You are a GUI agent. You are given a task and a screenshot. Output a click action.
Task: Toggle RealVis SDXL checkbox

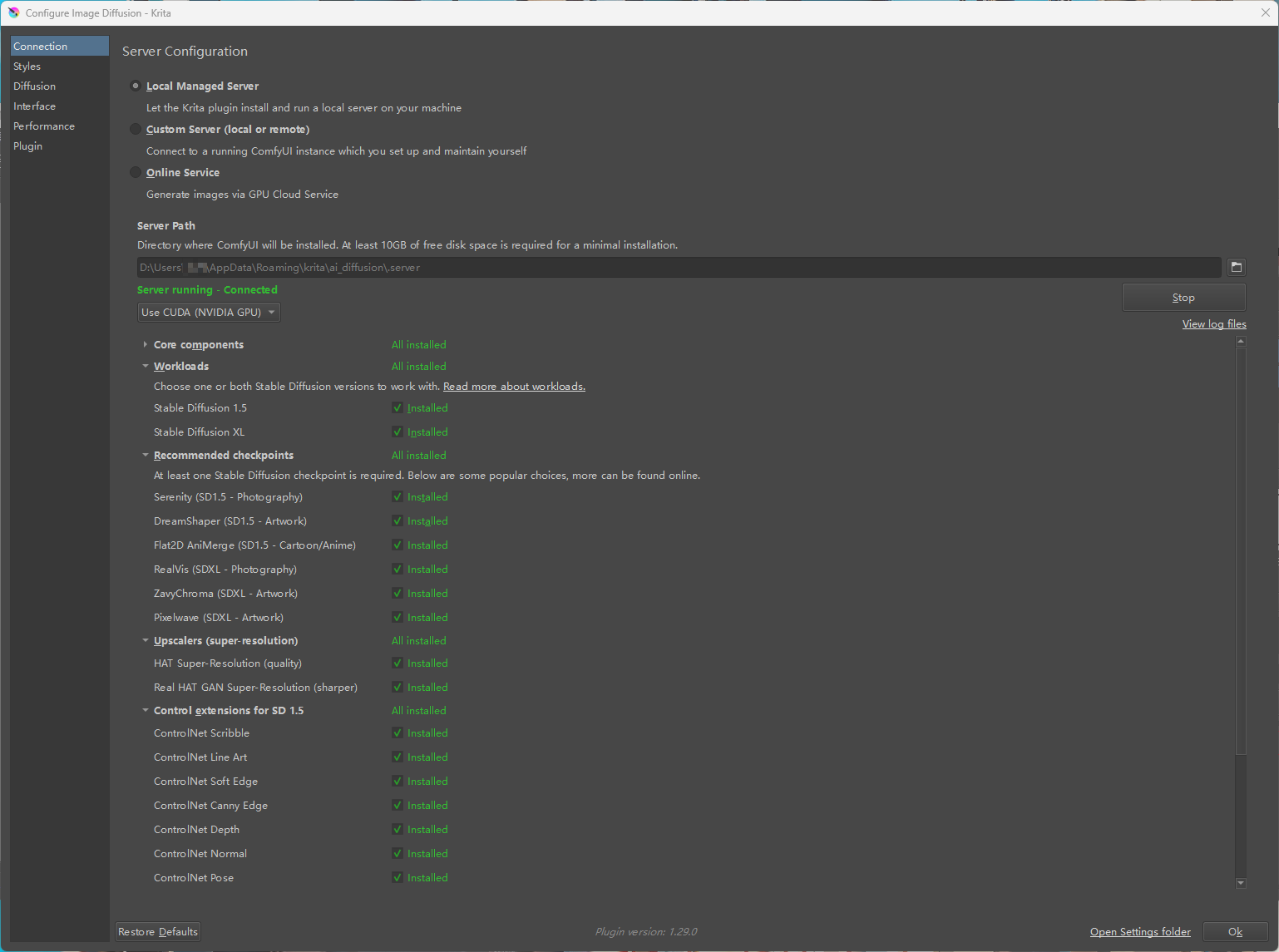click(398, 570)
